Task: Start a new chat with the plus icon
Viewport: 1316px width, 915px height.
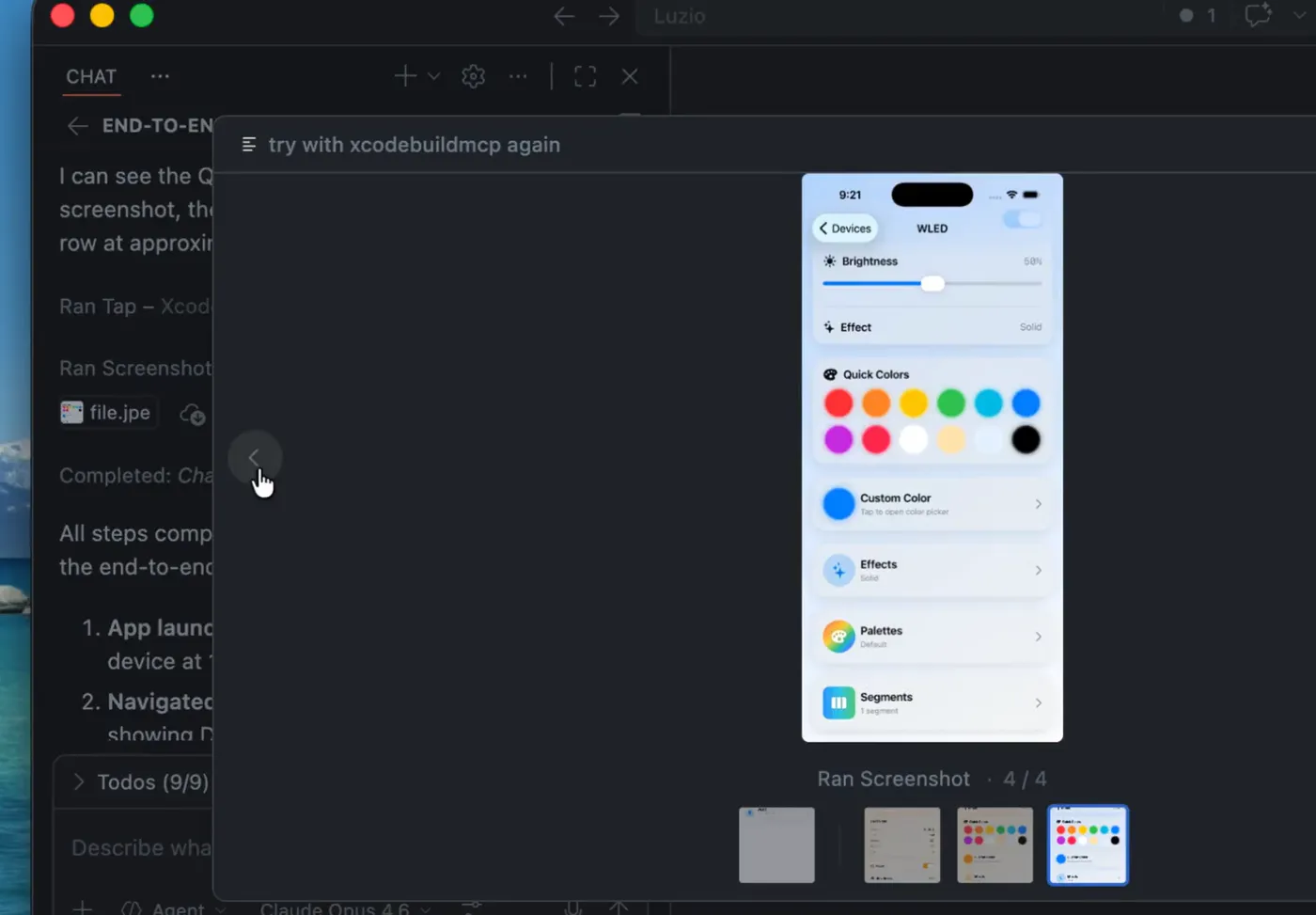Action: (x=405, y=76)
